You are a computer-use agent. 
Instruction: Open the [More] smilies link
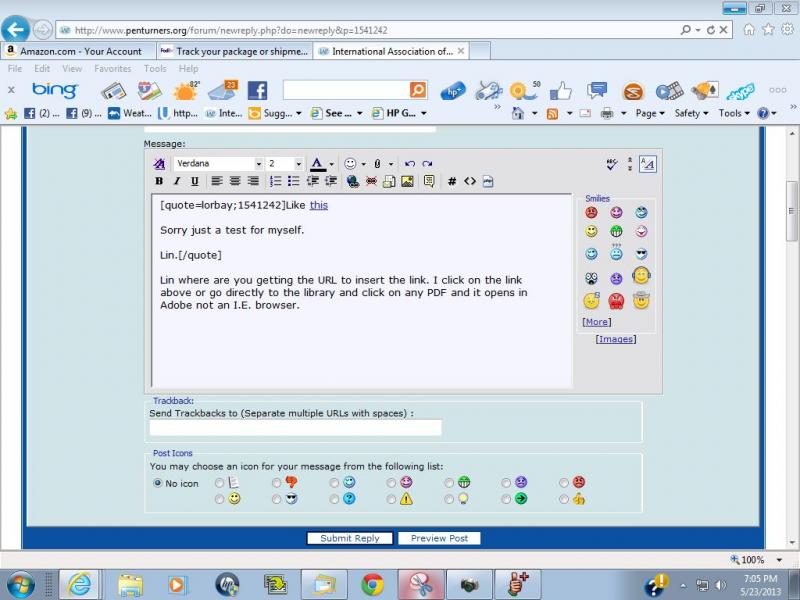tap(596, 322)
